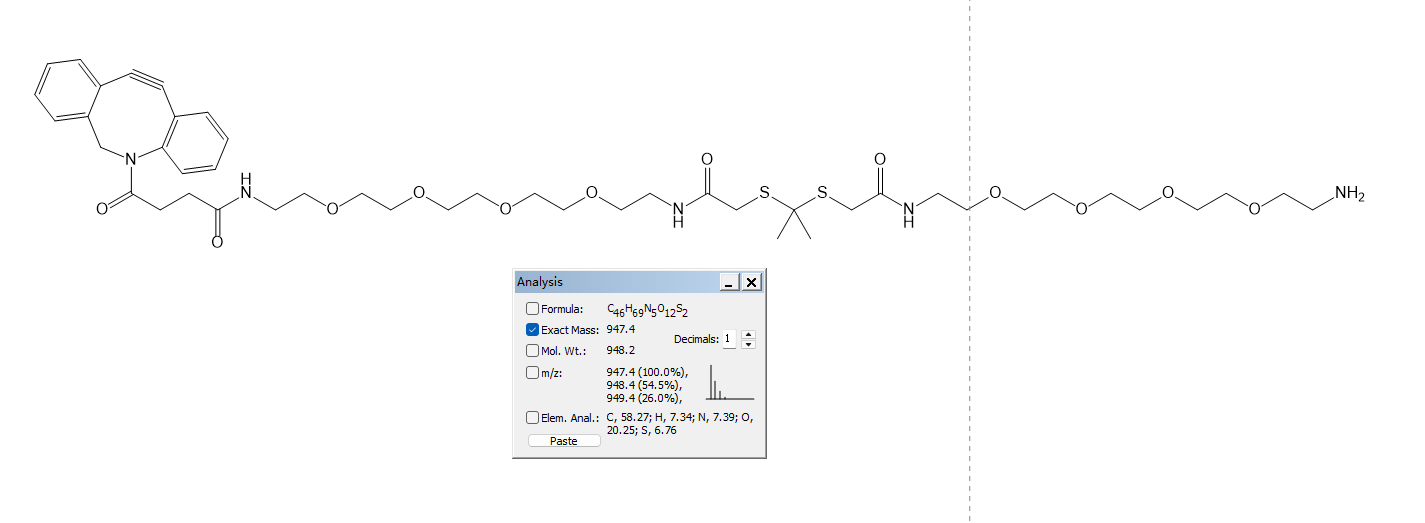Increase Decimals with the up arrow
Viewport: 1425px width, 523px height.
click(x=749, y=335)
